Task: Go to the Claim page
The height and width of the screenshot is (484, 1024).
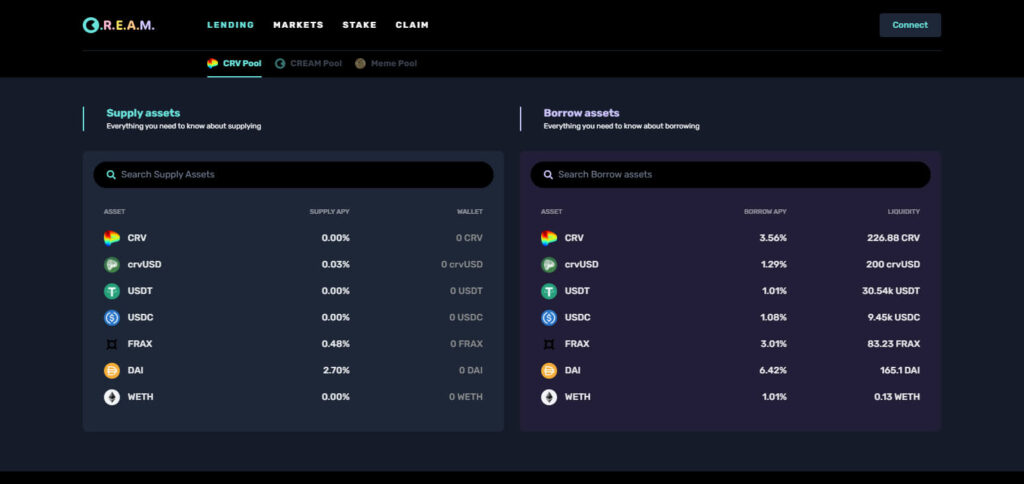Action: coord(412,25)
